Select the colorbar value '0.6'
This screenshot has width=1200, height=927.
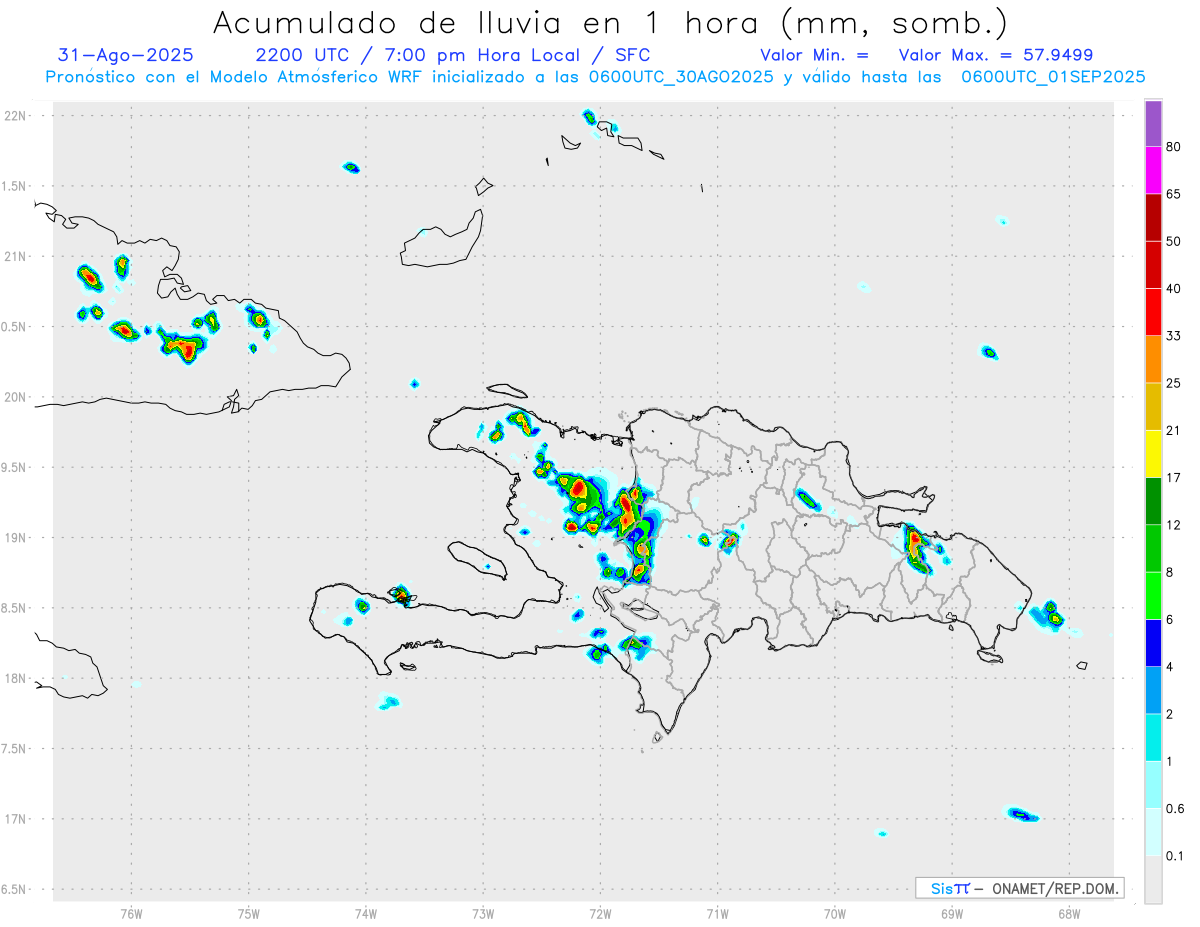[x=1176, y=808]
